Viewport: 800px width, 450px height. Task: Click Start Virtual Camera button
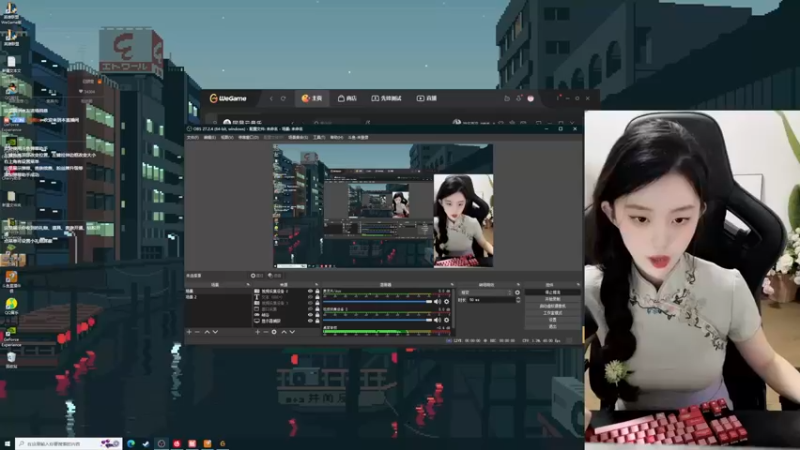click(553, 306)
